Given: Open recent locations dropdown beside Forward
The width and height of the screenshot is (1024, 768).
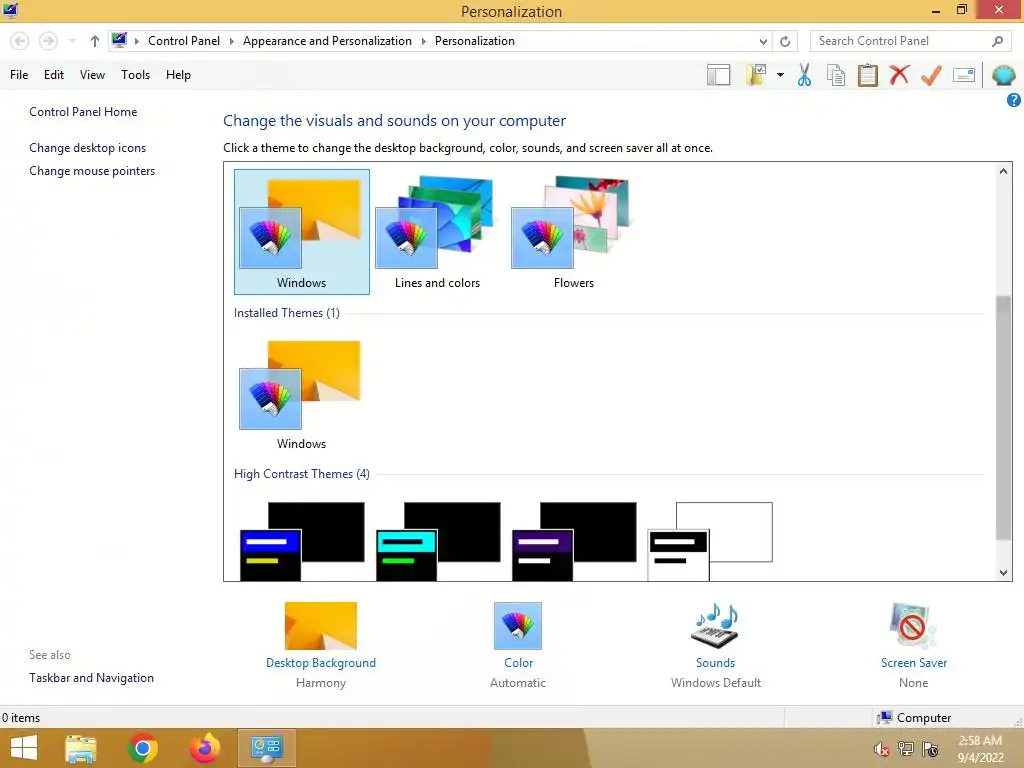Looking at the screenshot, I should point(72,41).
